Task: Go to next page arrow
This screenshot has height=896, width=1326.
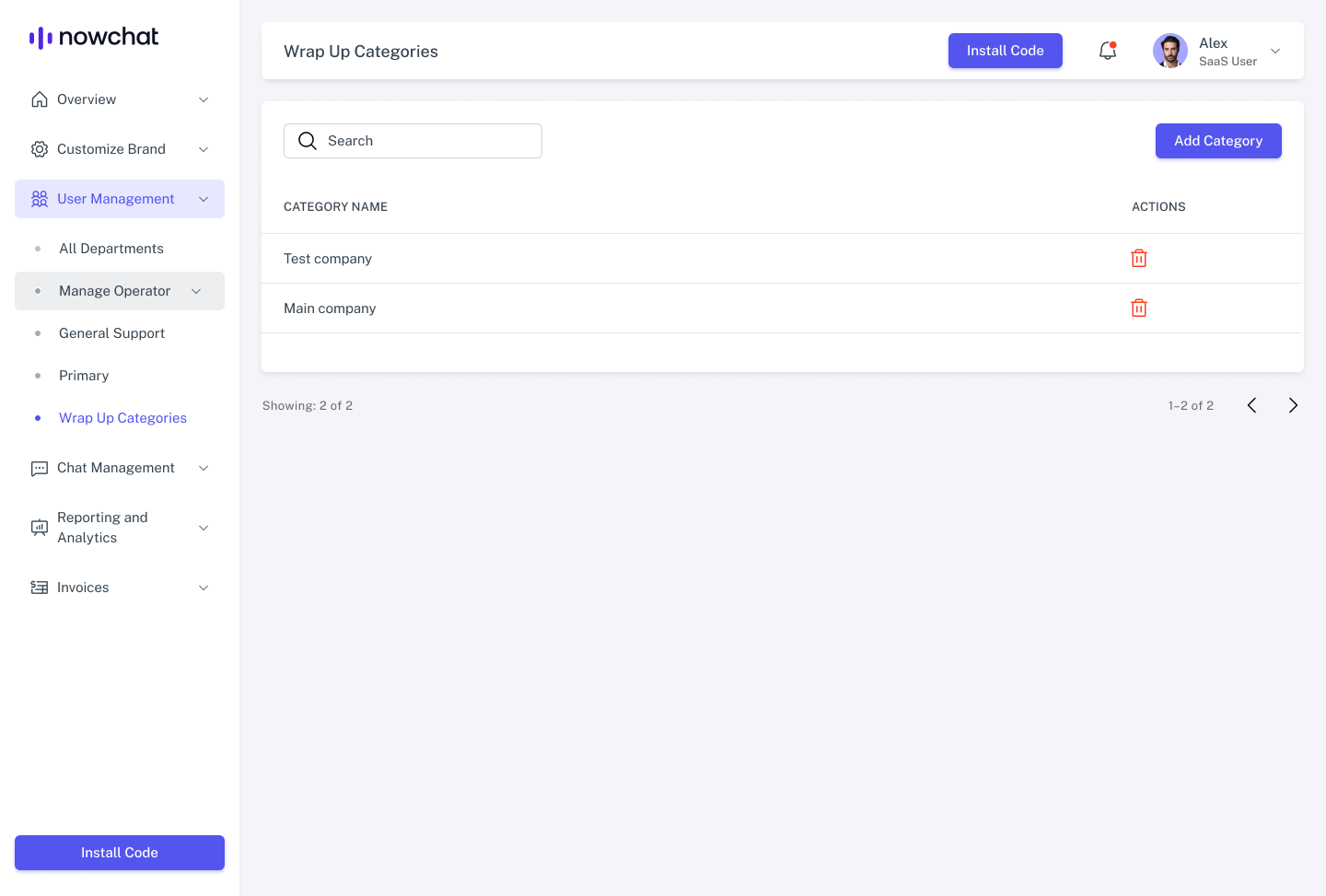Action: point(1293,405)
